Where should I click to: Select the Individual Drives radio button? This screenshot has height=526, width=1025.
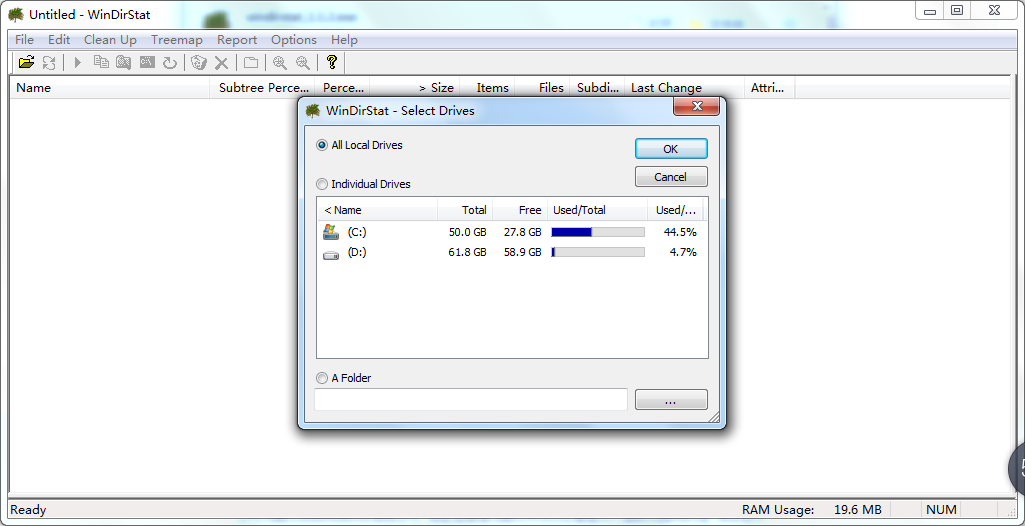click(x=322, y=184)
